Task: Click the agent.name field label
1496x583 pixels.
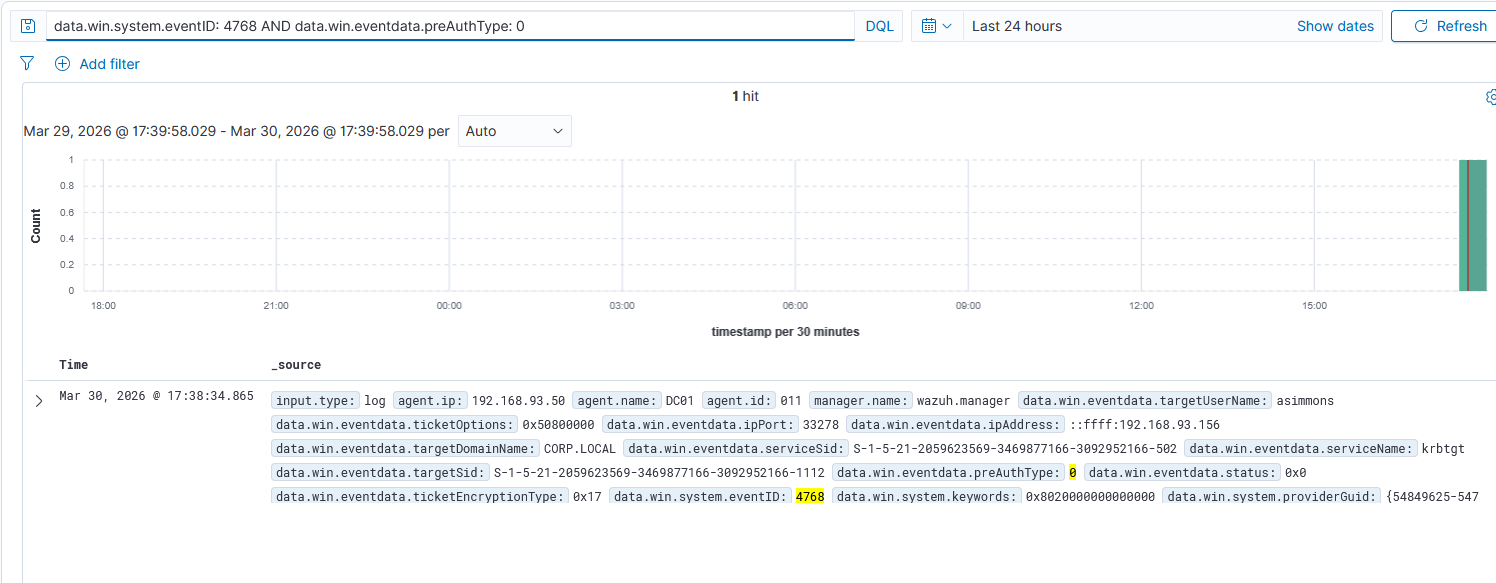Action: click(x=617, y=401)
